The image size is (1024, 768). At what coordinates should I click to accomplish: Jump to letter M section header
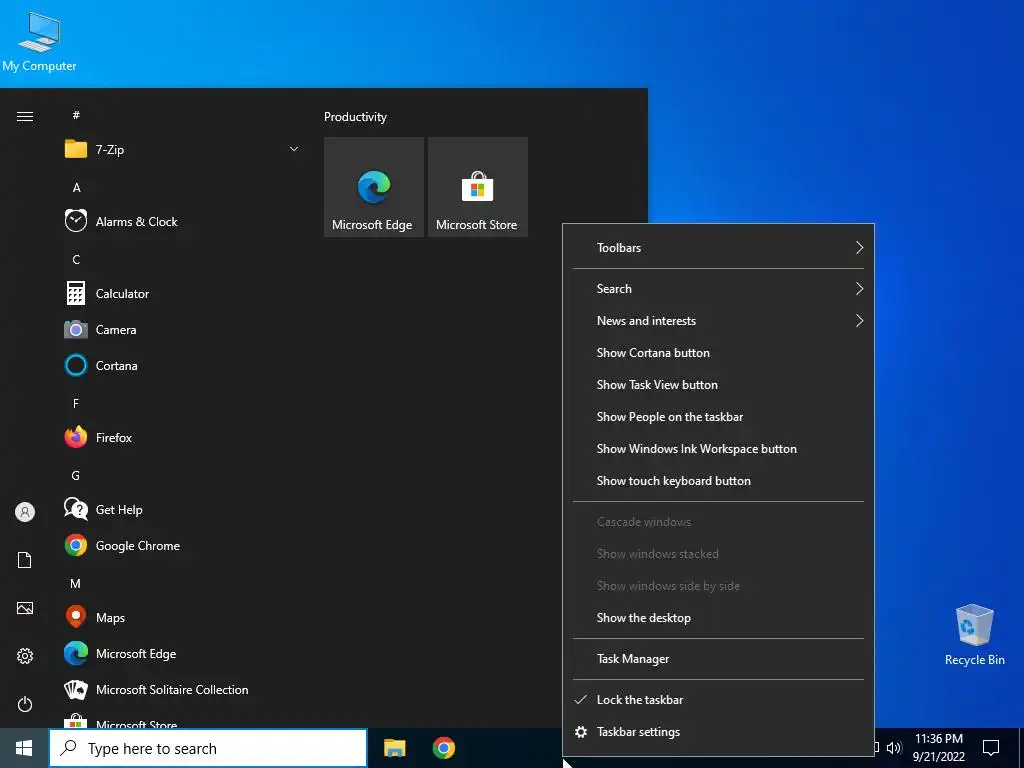coord(76,583)
